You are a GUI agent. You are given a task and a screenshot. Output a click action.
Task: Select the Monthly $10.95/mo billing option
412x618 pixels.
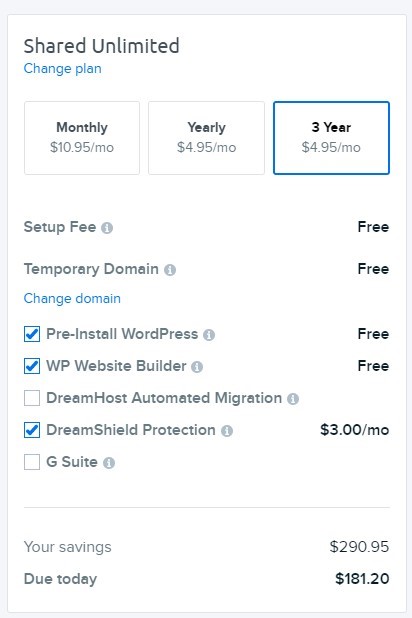coord(82,138)
